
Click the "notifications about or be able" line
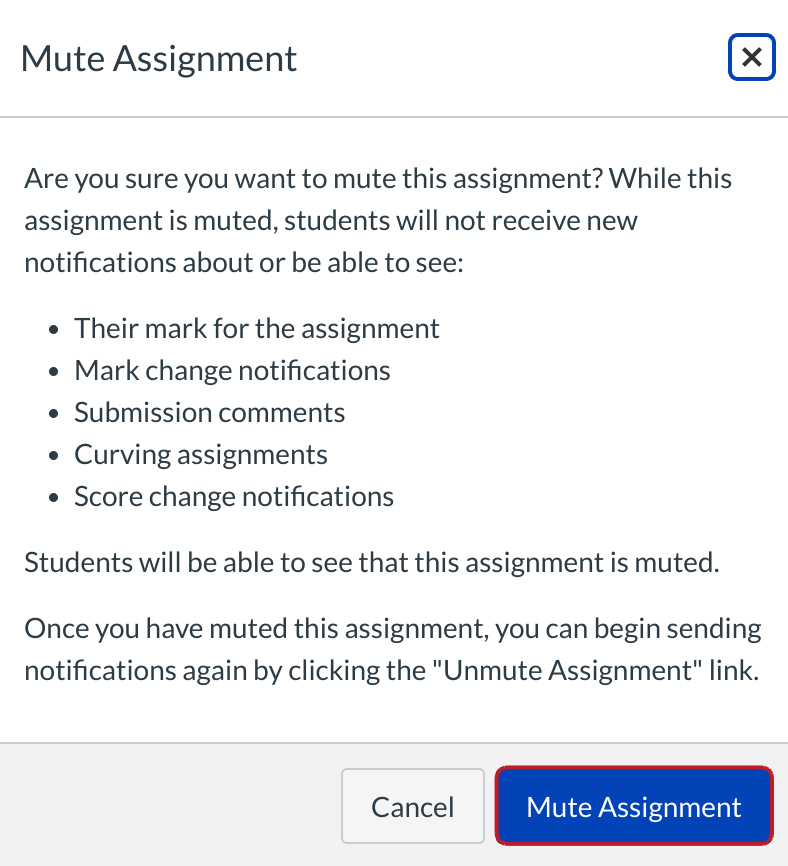(x=240, y=261)
